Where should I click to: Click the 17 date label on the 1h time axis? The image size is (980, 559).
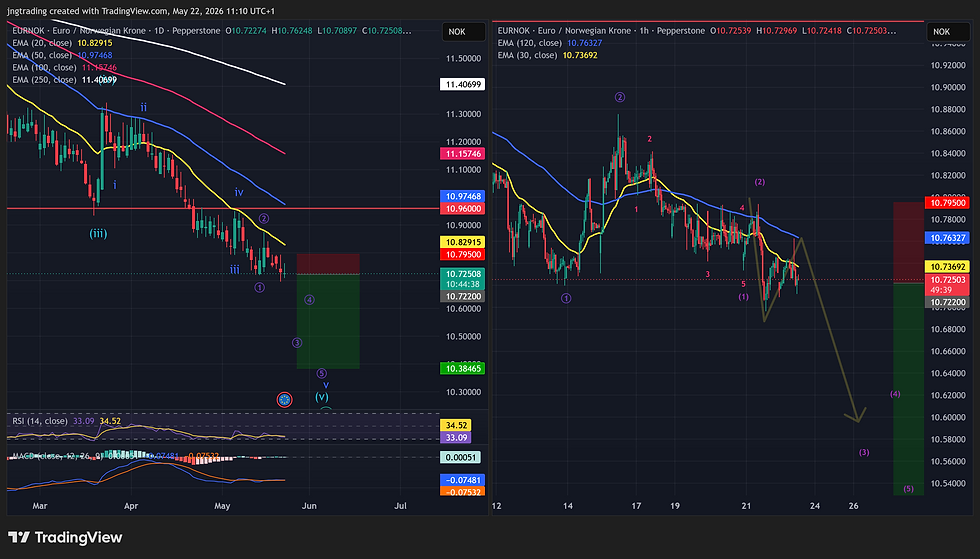tap(636, 506)
